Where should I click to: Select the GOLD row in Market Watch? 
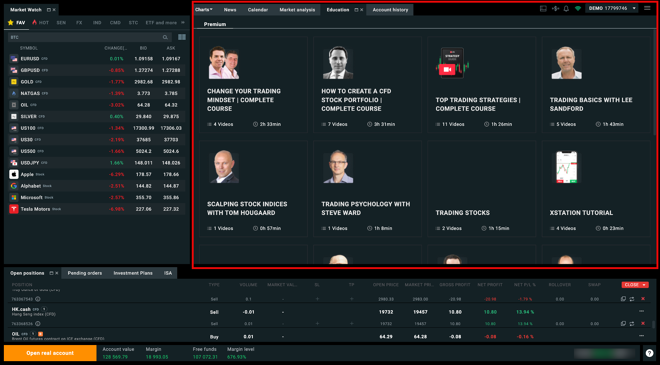tap(96, 82)
